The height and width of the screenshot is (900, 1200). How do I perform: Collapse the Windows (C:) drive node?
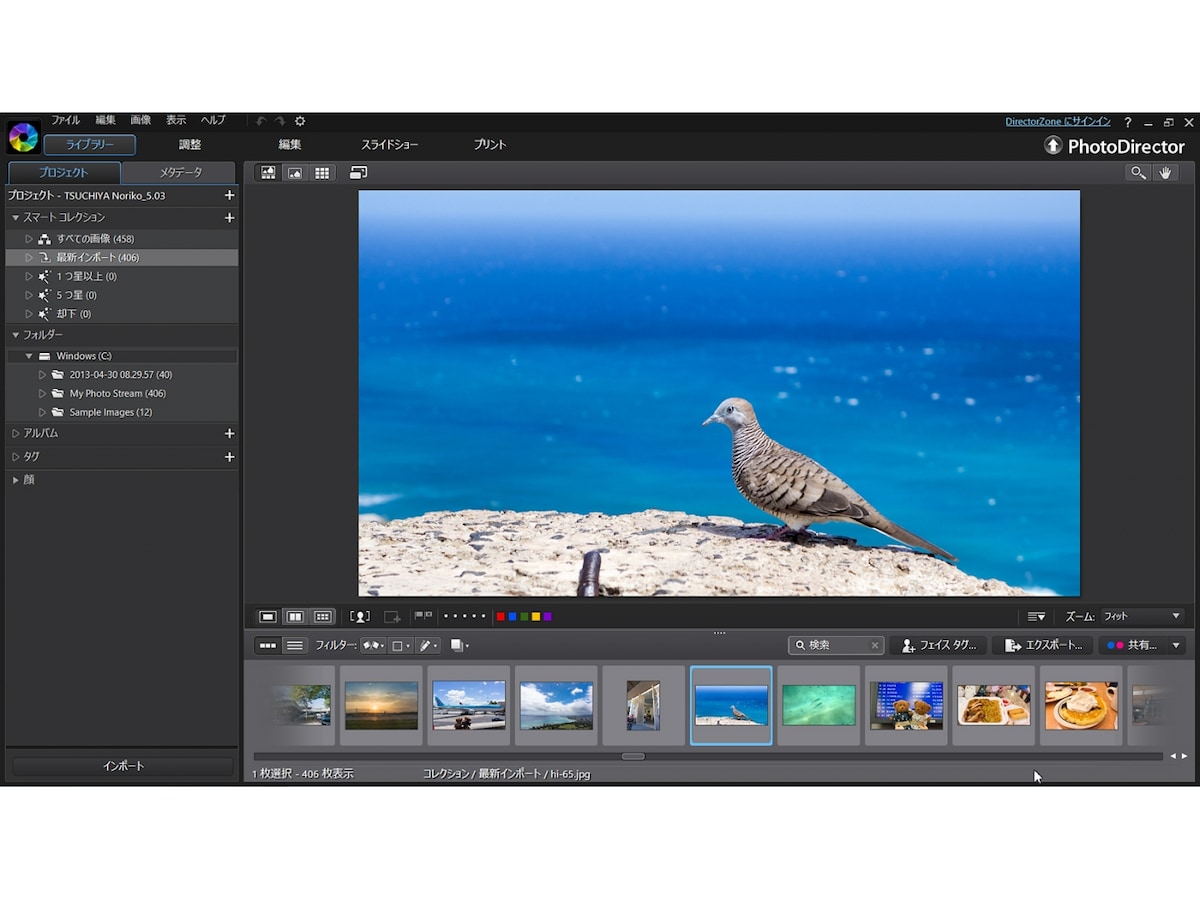tap(29, 356)
